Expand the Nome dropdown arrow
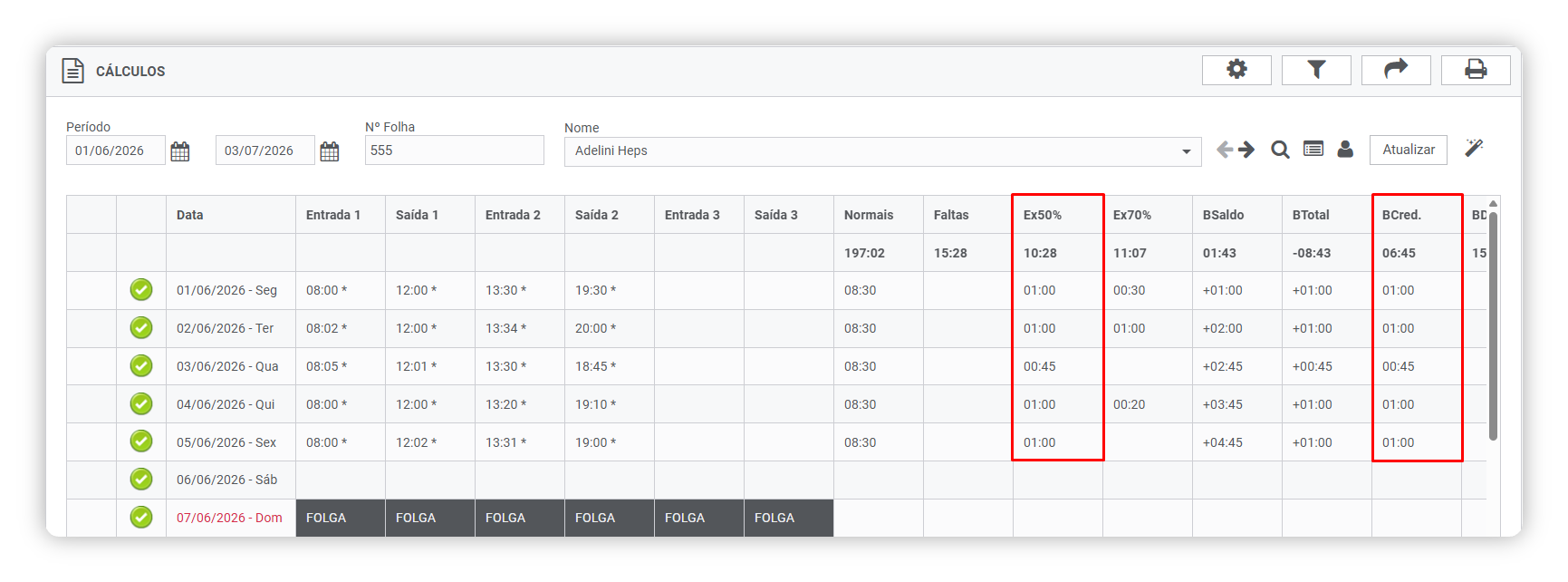The width and height of the screenshot is (1568, 582). point(1186,151)
